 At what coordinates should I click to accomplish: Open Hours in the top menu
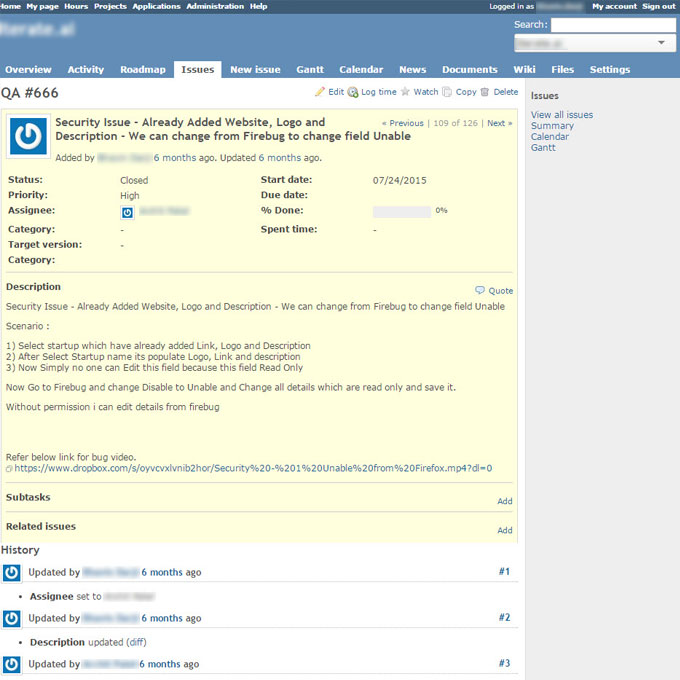[x=76, y=7]
